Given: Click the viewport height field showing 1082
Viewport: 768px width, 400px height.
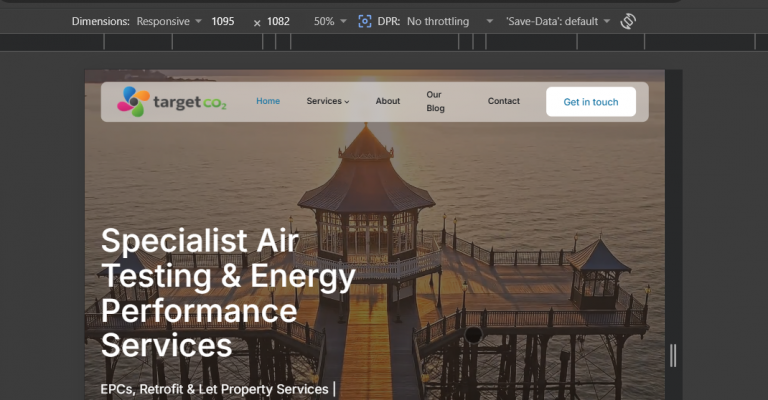Looking at the screenshot, I should 278,21.
